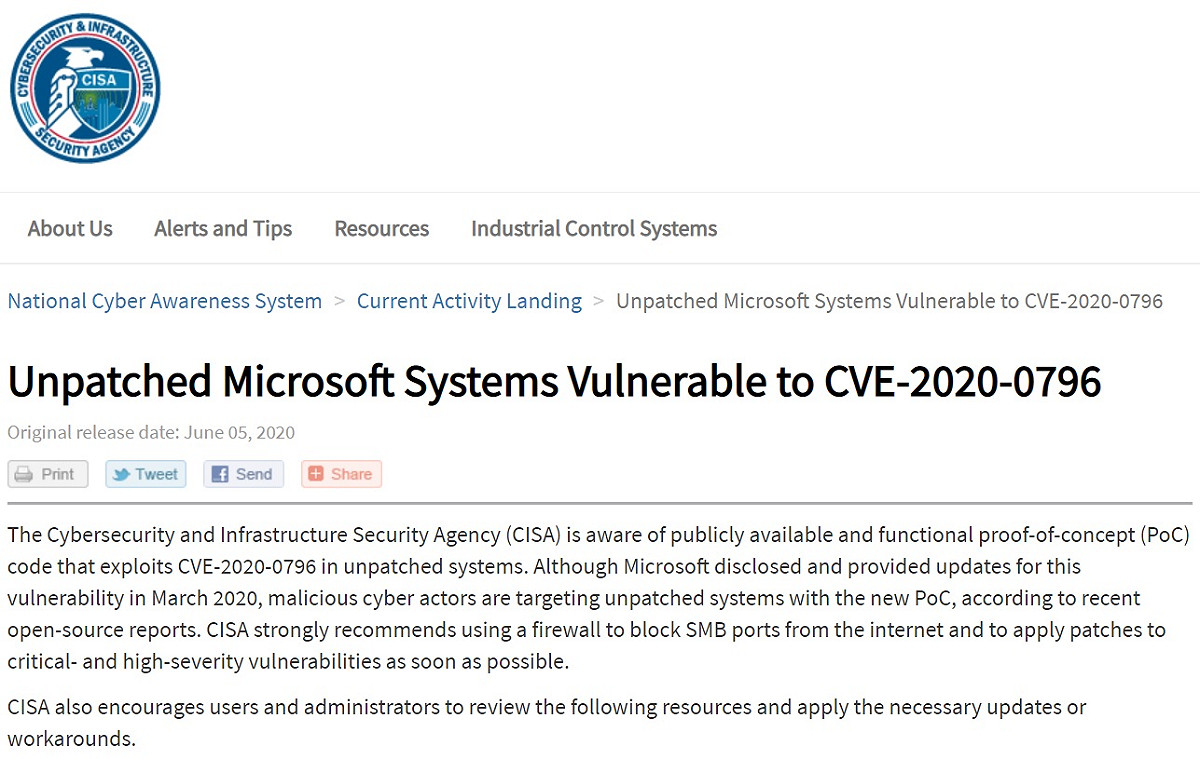Open the Alerts and Tips menu
The height and width of the screenshot is (759, 1200).
(223, 228)
